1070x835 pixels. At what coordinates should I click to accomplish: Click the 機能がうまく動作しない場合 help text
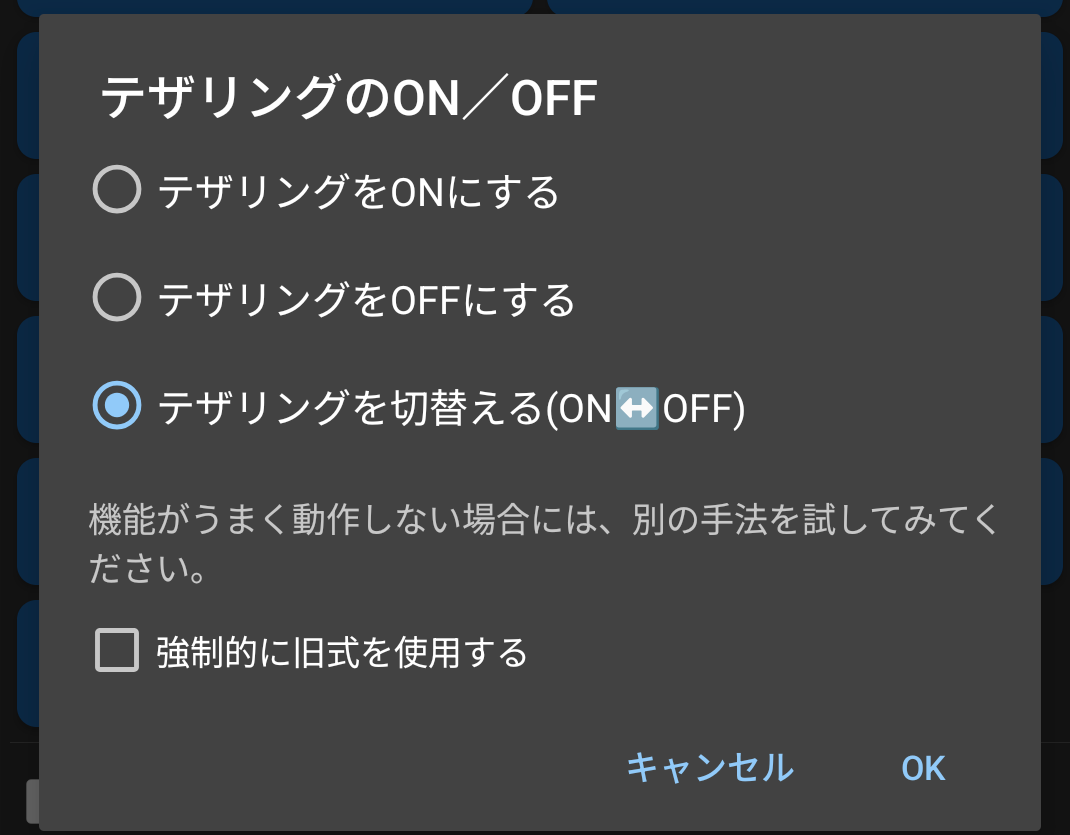(x=544, y=544)
